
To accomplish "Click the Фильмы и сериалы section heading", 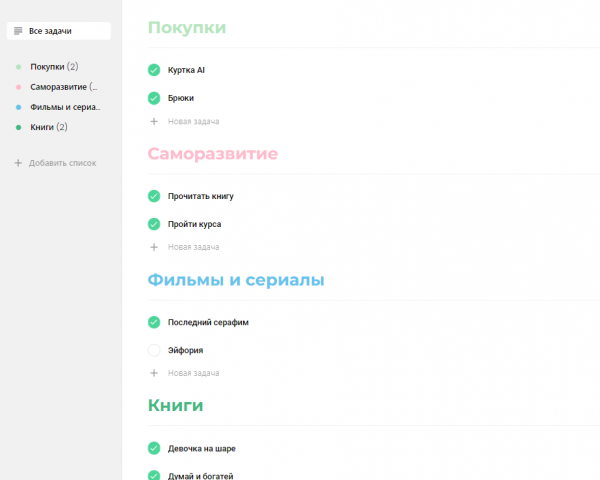I will pos(236,280).
